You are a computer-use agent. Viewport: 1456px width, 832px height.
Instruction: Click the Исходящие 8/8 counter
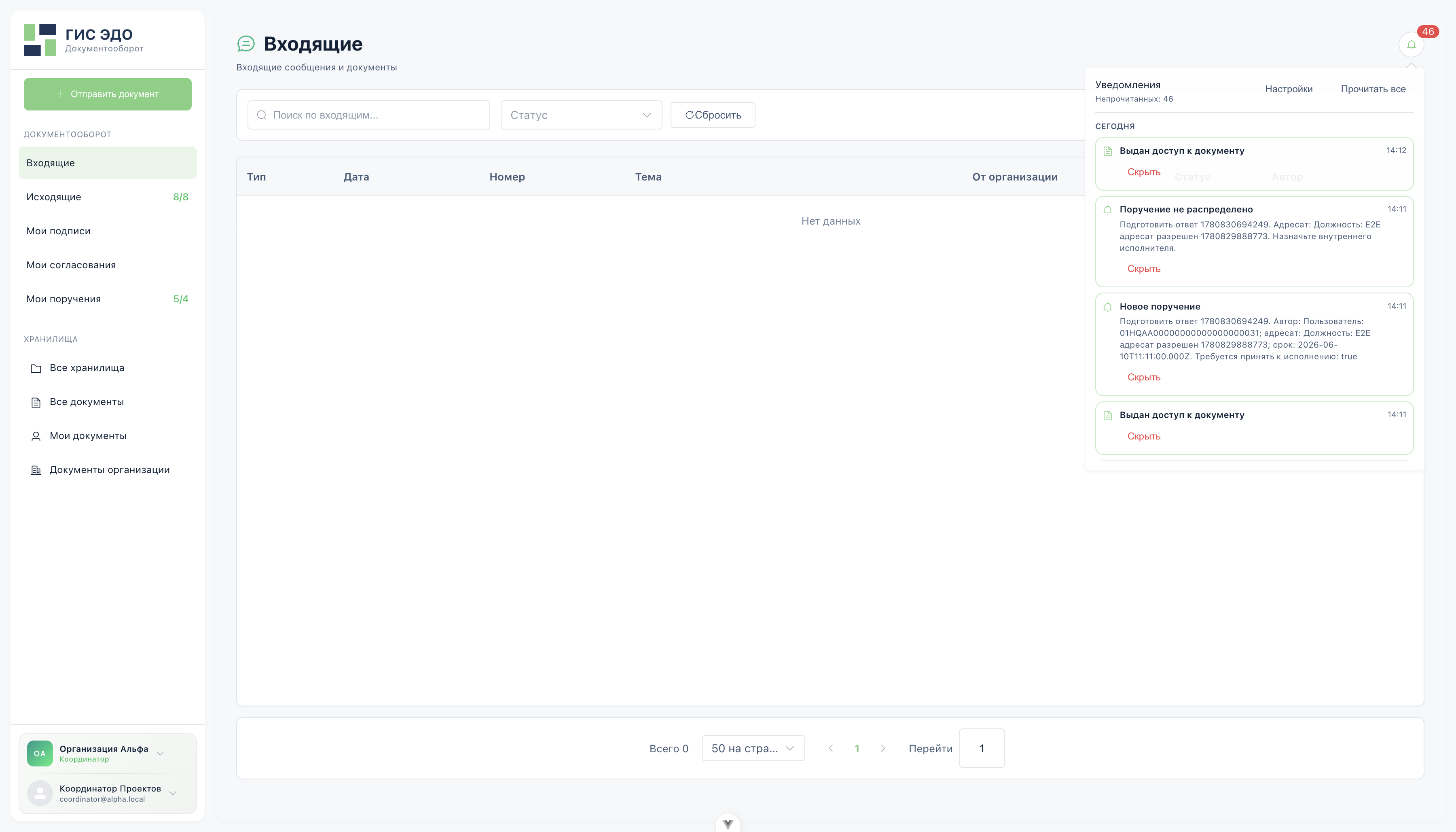click(x=180, y=197)
